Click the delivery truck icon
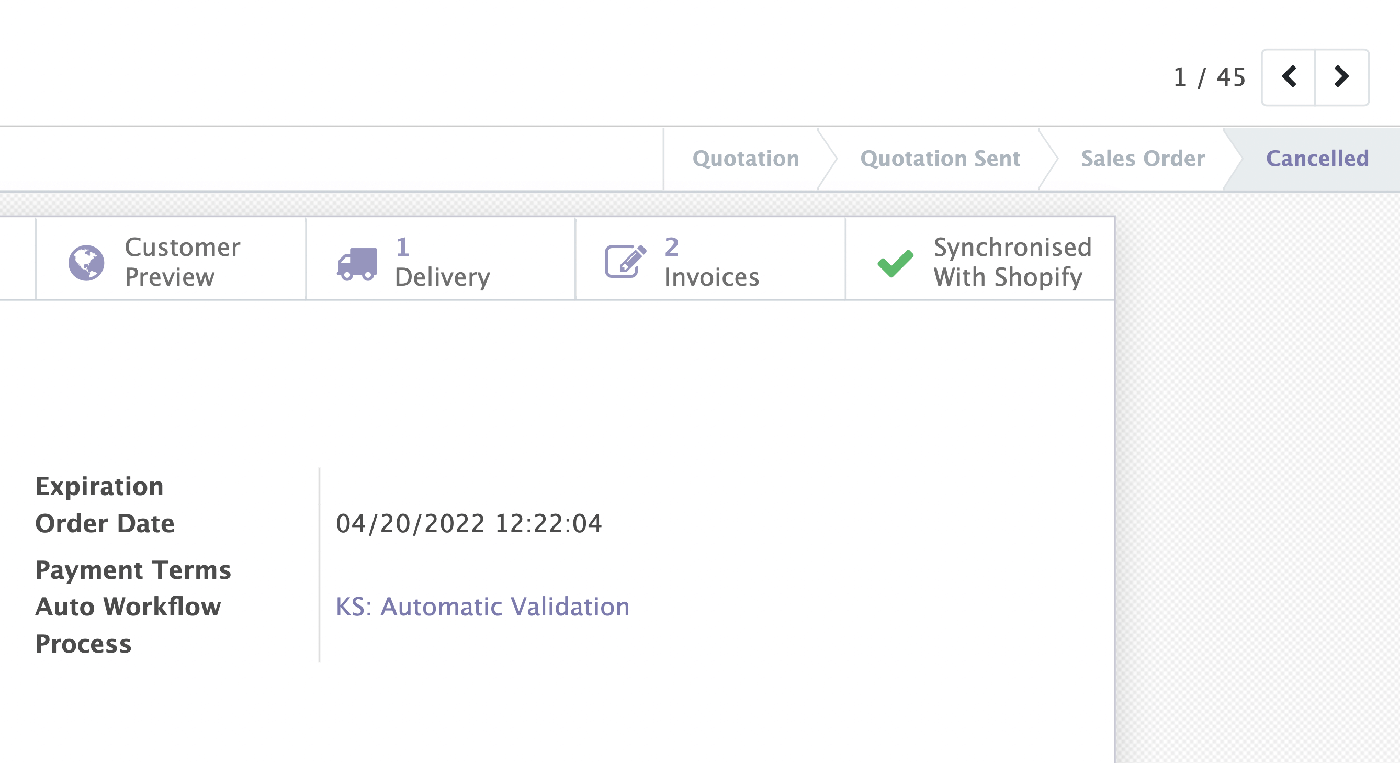Screen dimensions: 1400x763 [357, 264]
